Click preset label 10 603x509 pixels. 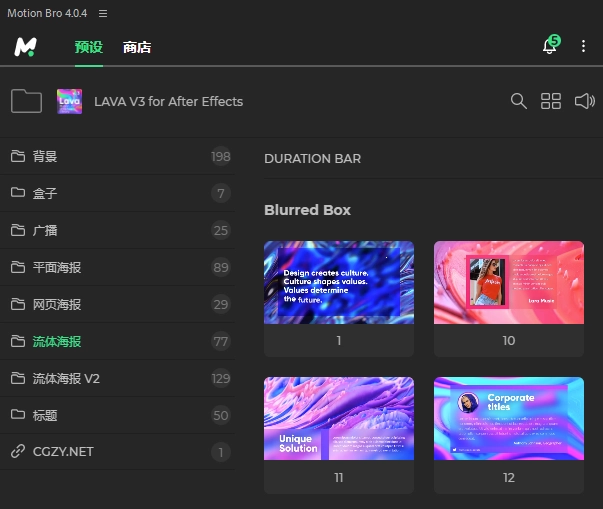click(509, 341)
